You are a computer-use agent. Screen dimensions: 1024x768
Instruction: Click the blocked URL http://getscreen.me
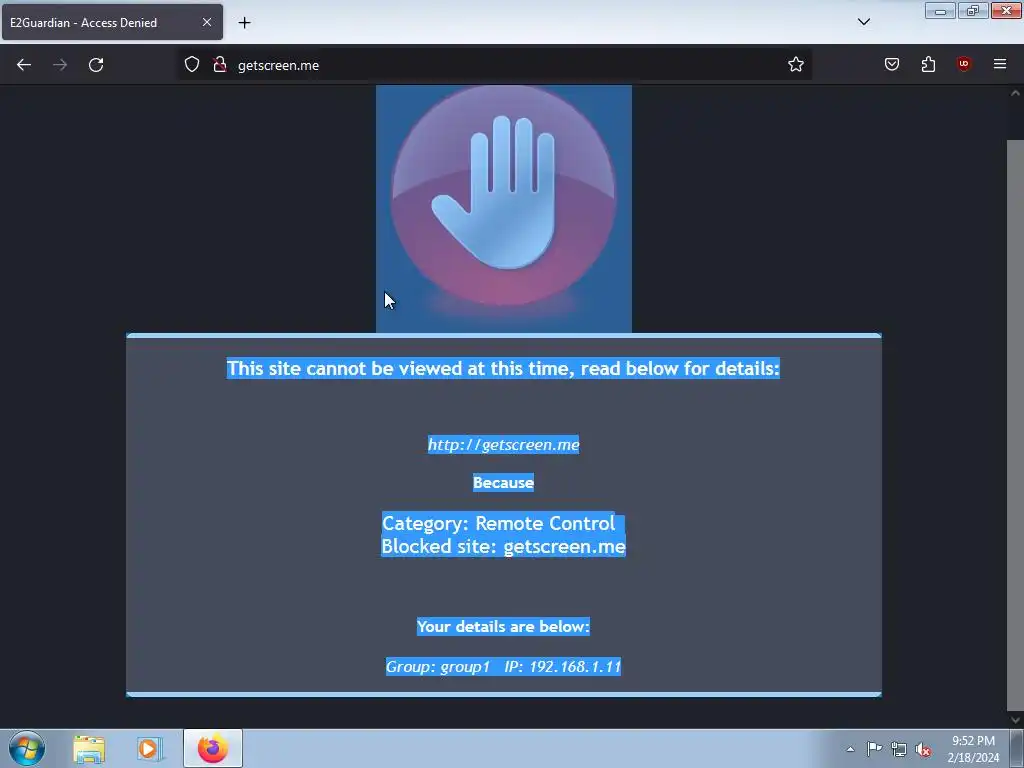pyautogui.click(x=503, y=445)
